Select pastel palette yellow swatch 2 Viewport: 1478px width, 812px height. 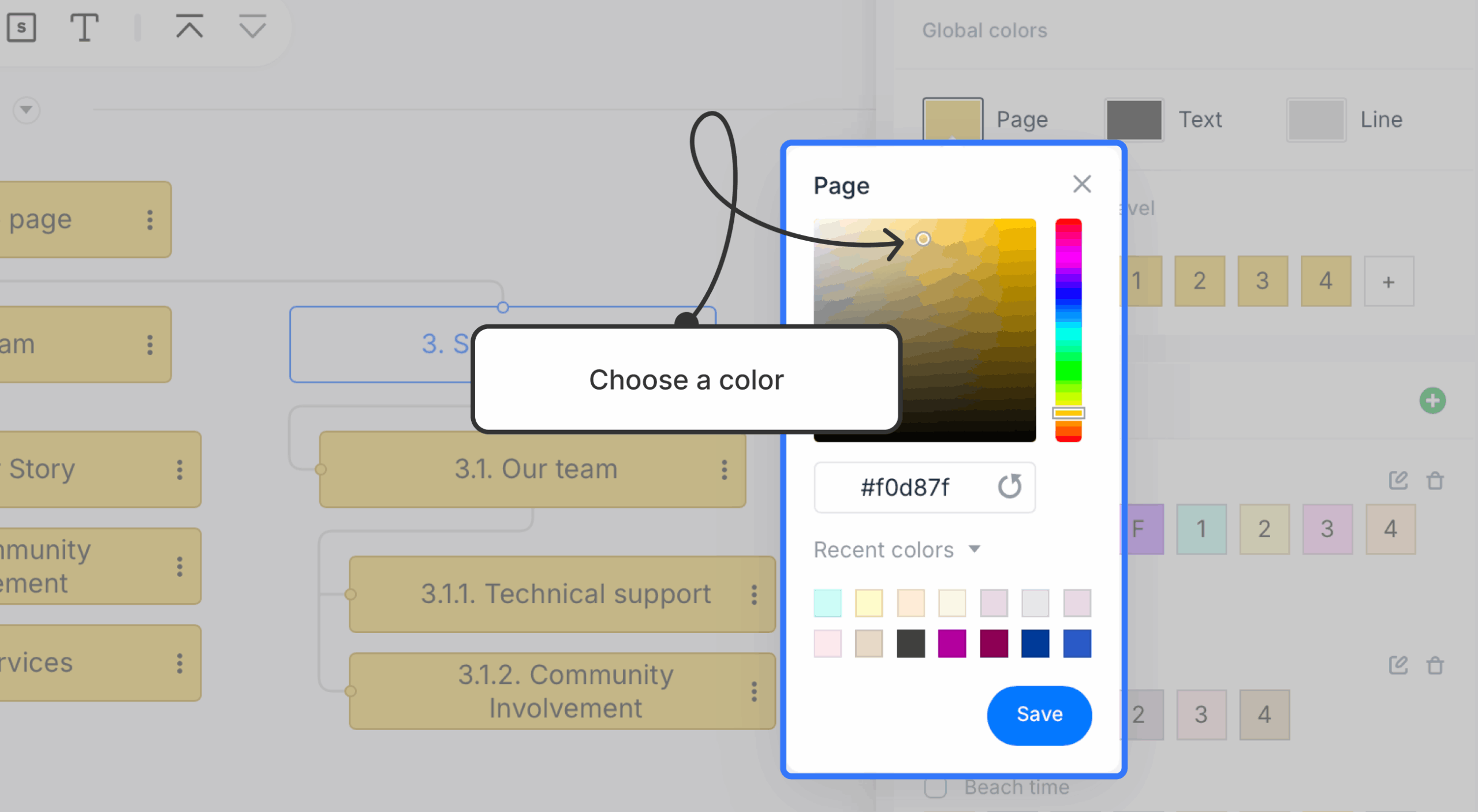tap(1264, 529)
